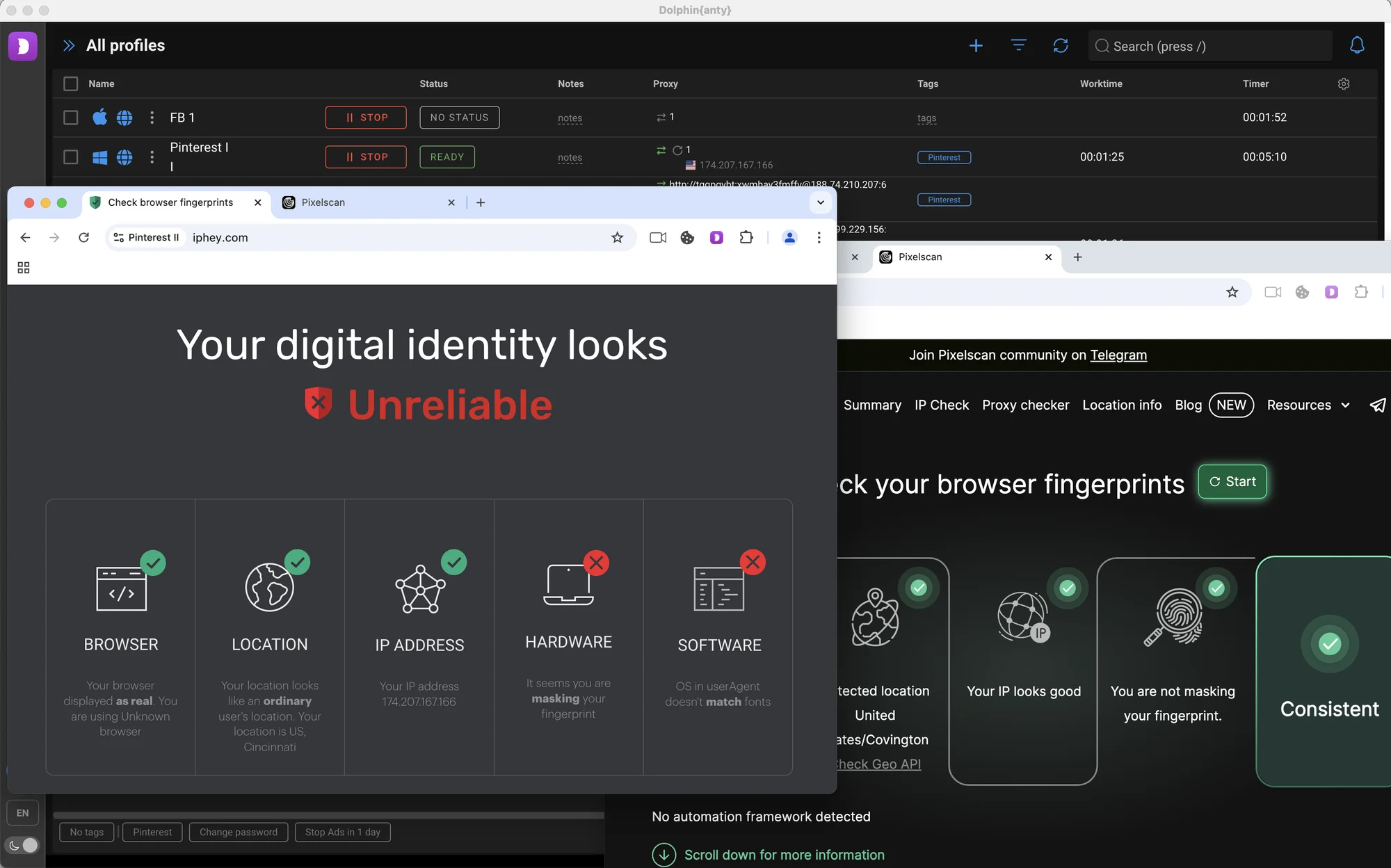Change language with EN button
Image resolution: width=1391 pixels, height=868 pixels.
pyautogui.click(x=23, y=813)
